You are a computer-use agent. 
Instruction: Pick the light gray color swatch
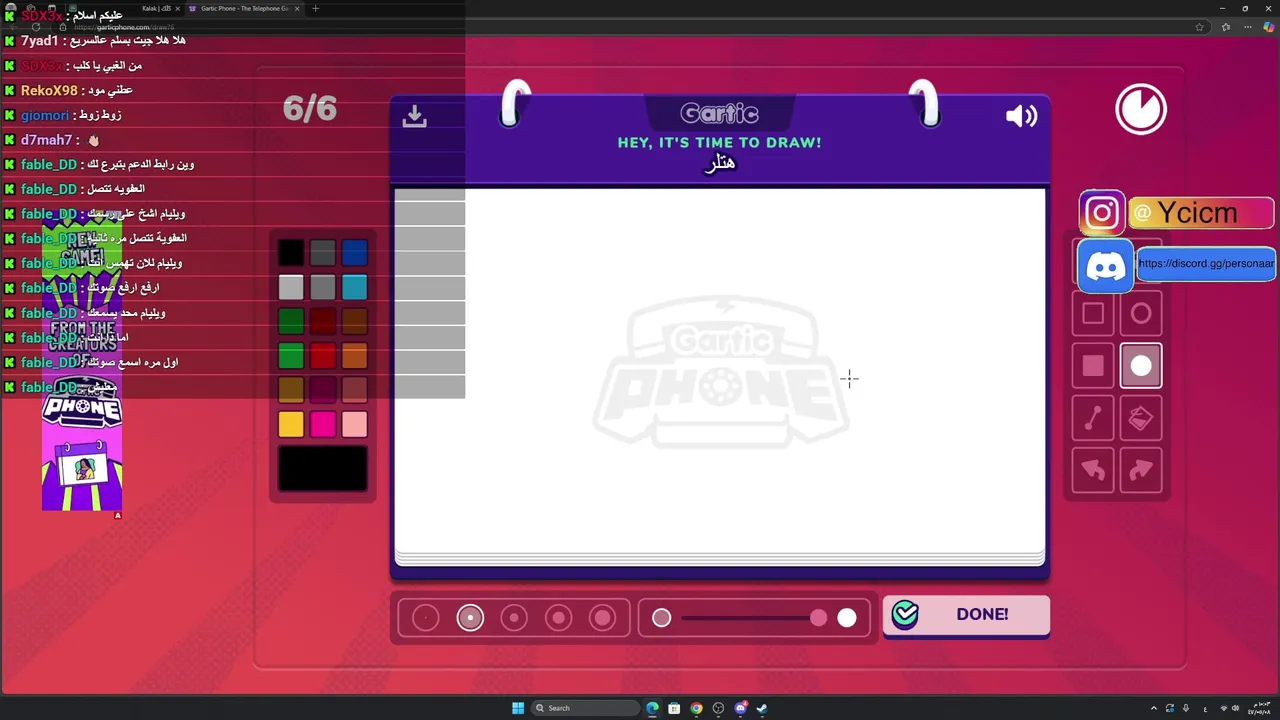tap(291, 287)
